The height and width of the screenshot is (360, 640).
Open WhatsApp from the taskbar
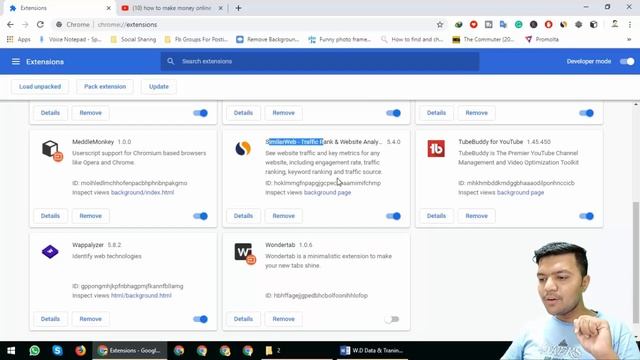click(35, 350)
